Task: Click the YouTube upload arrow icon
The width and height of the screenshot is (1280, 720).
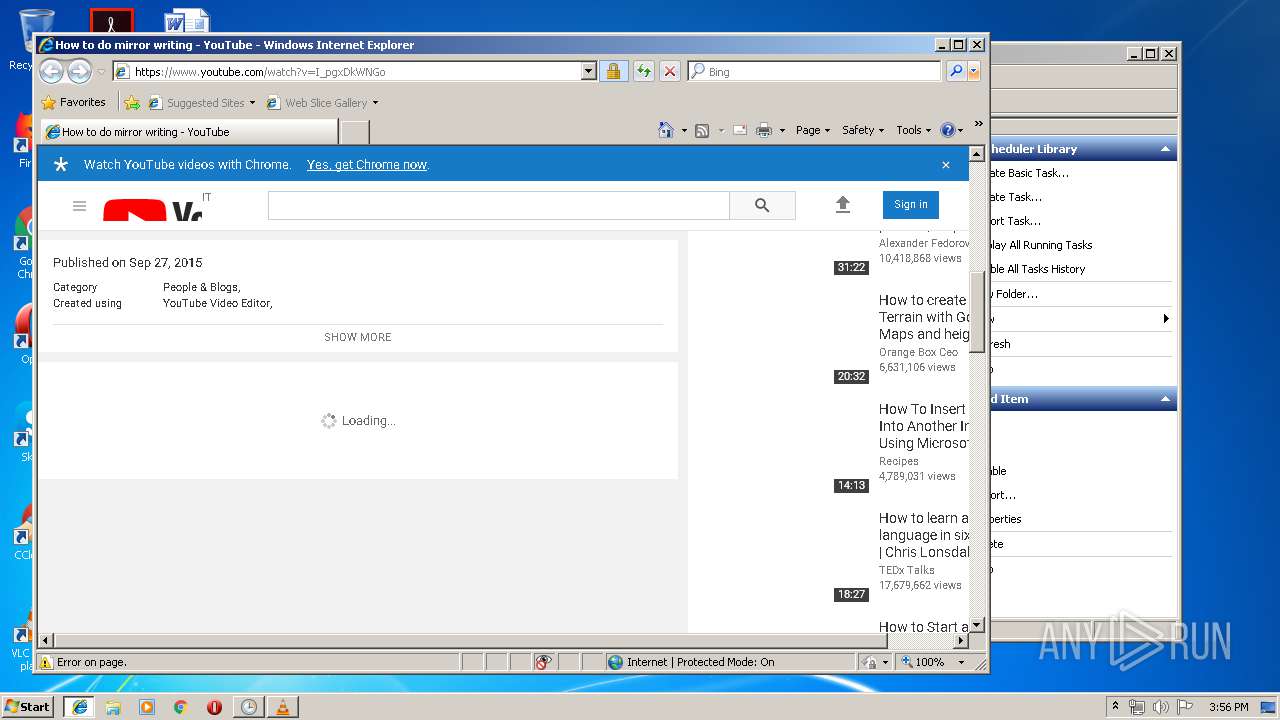Action: 843,204
